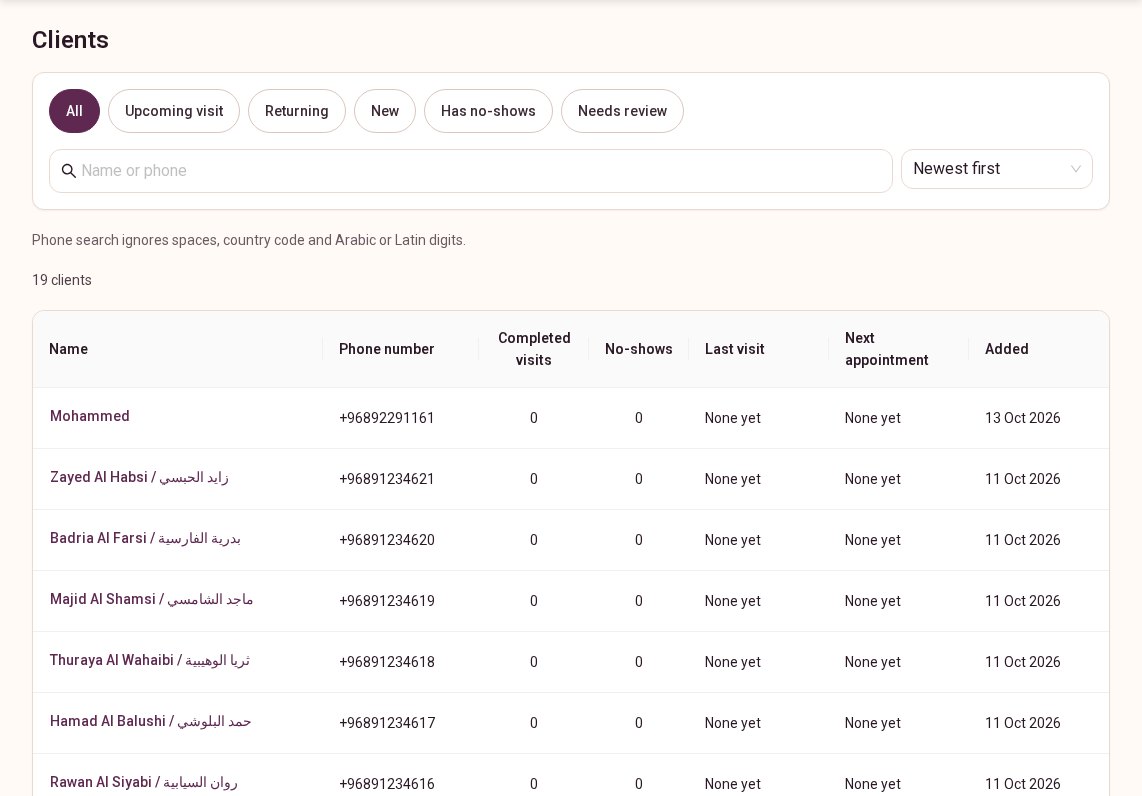Image resolution: width=1142 pixels, height=796 pixels.
Task: Open client Mohammed
Action: pyautogui.click(x=90, y=416)
